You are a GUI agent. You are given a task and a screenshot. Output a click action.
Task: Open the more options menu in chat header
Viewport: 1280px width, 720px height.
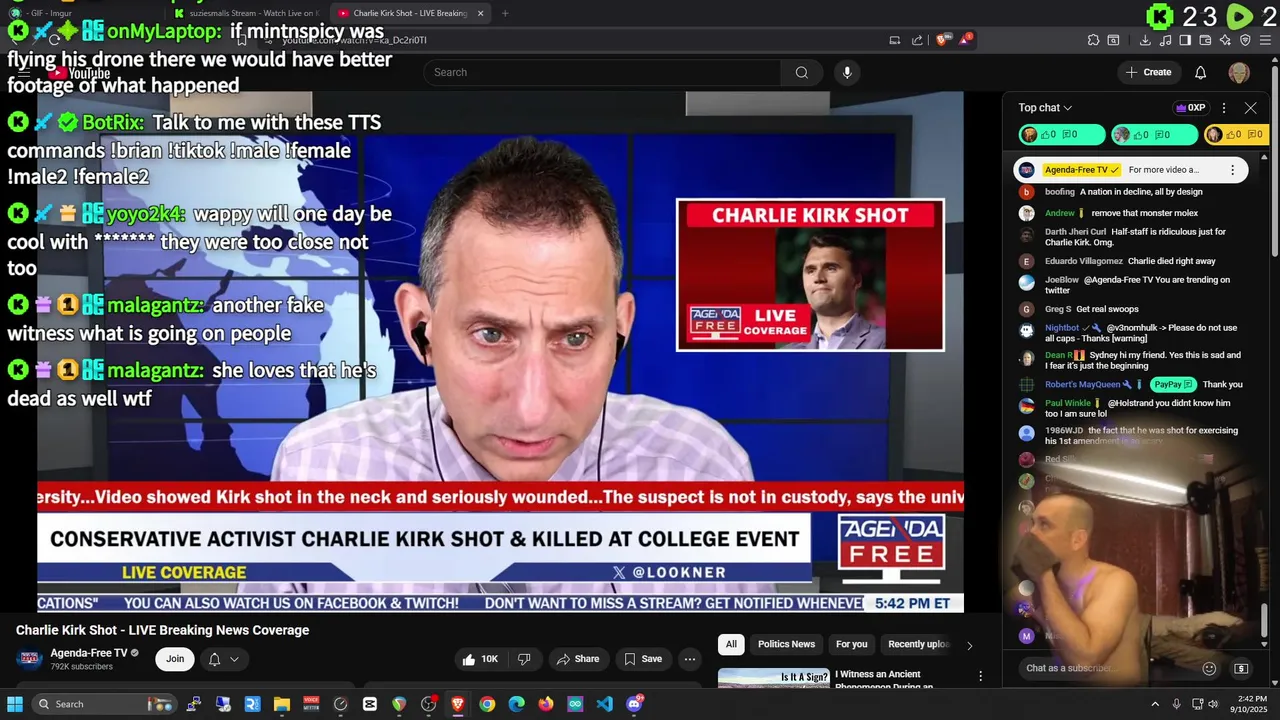click(x=1224, y=108)
